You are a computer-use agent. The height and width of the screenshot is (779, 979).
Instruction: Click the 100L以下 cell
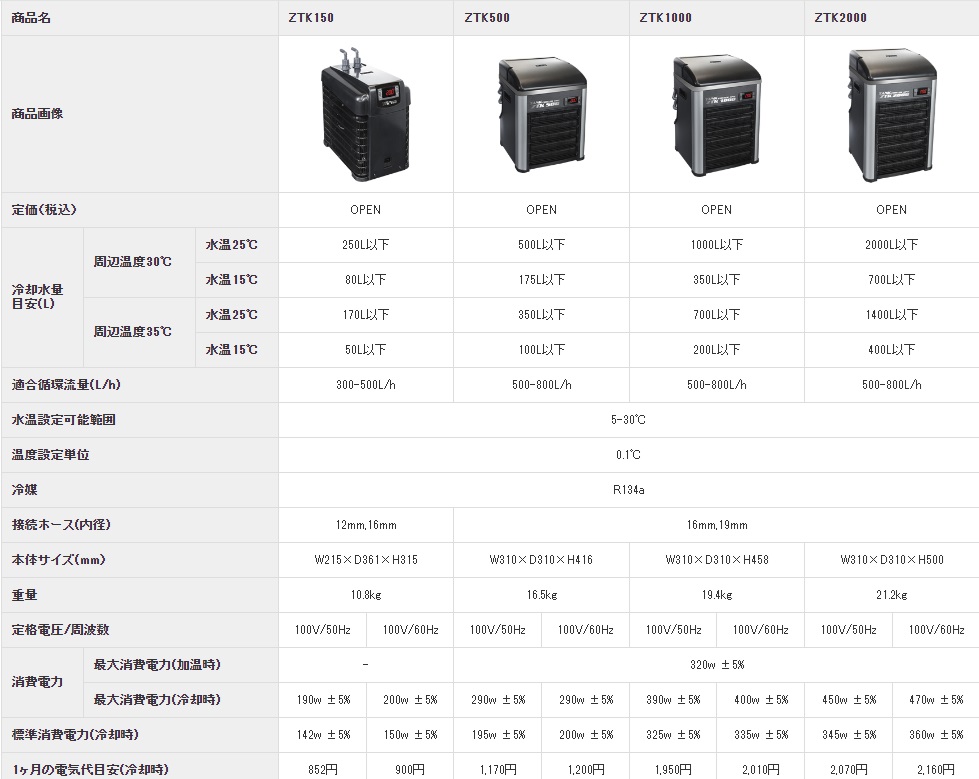(542, 350)
